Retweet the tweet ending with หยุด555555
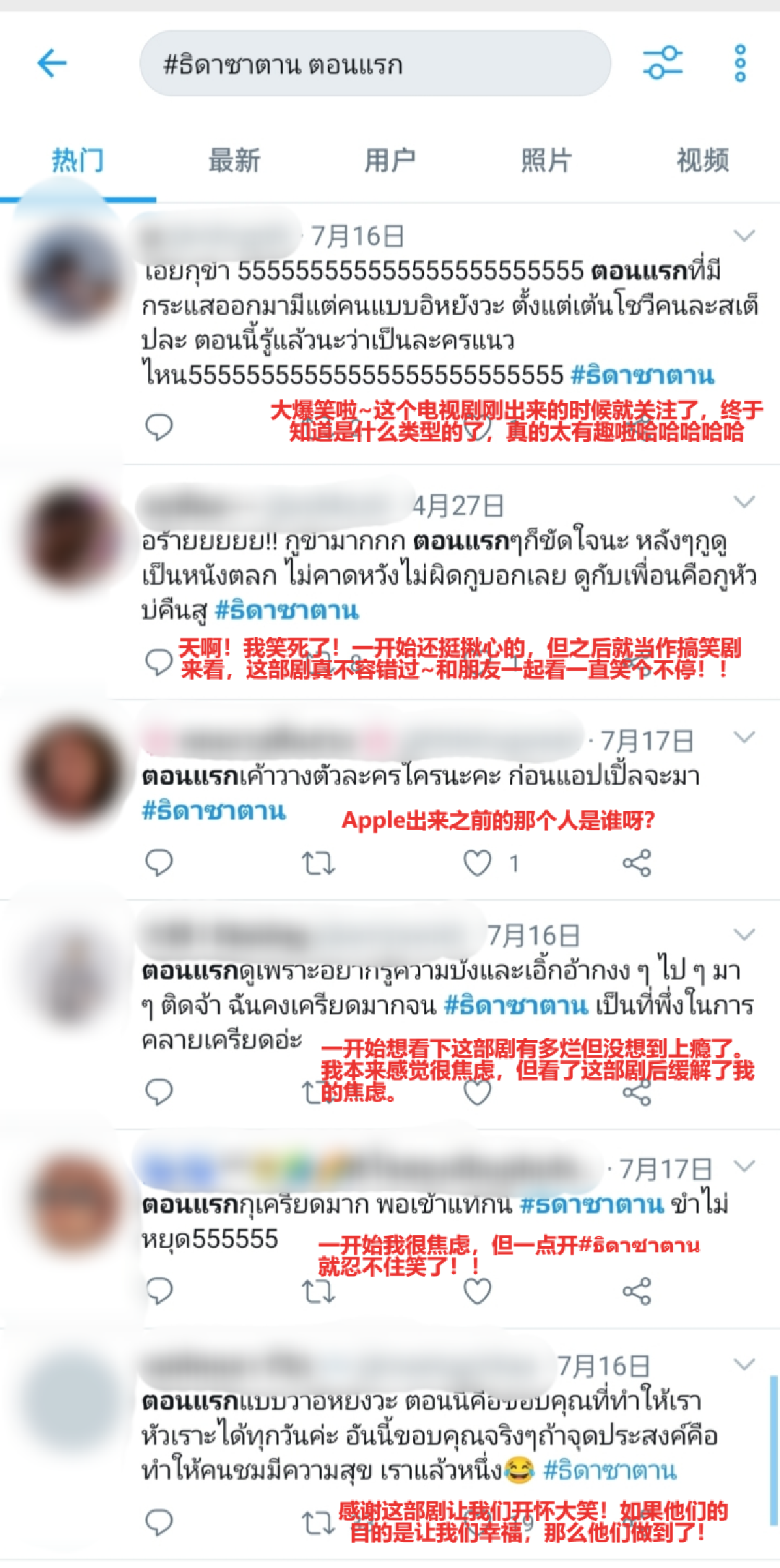780x1568 pixels. tap(318, 1291)
